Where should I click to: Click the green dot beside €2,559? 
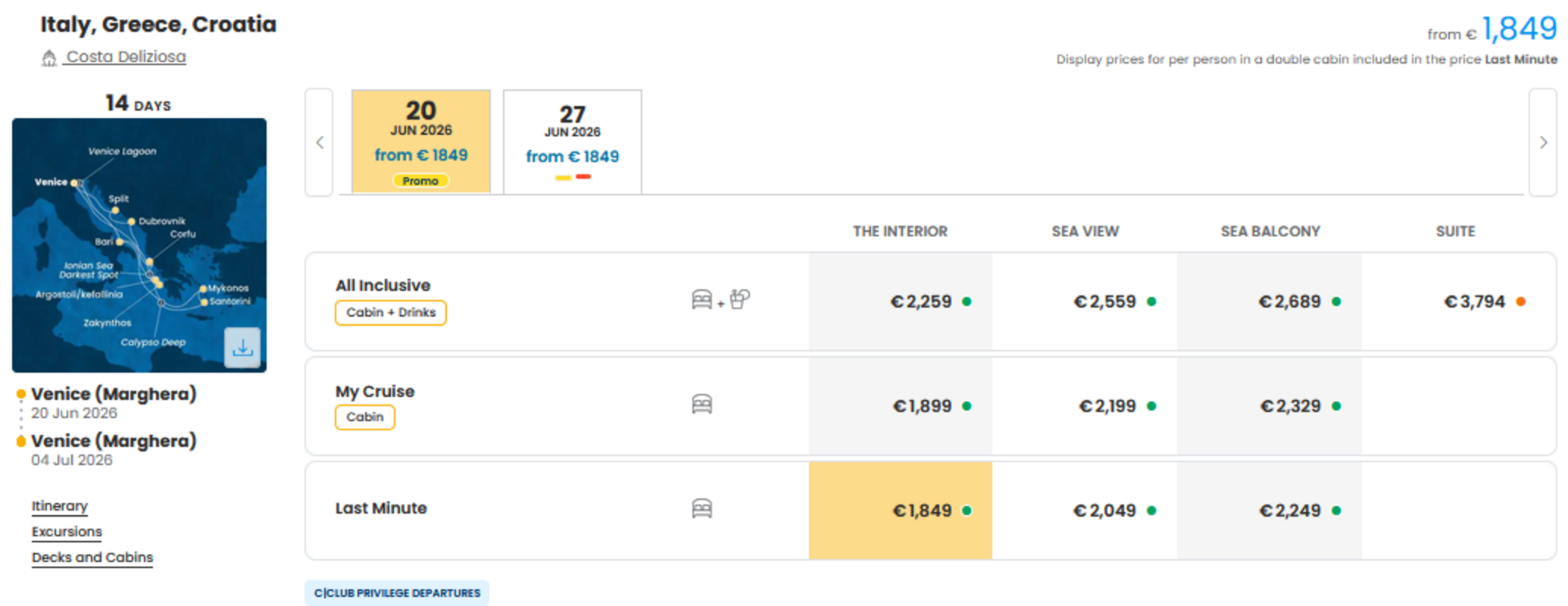[1151, 301]
